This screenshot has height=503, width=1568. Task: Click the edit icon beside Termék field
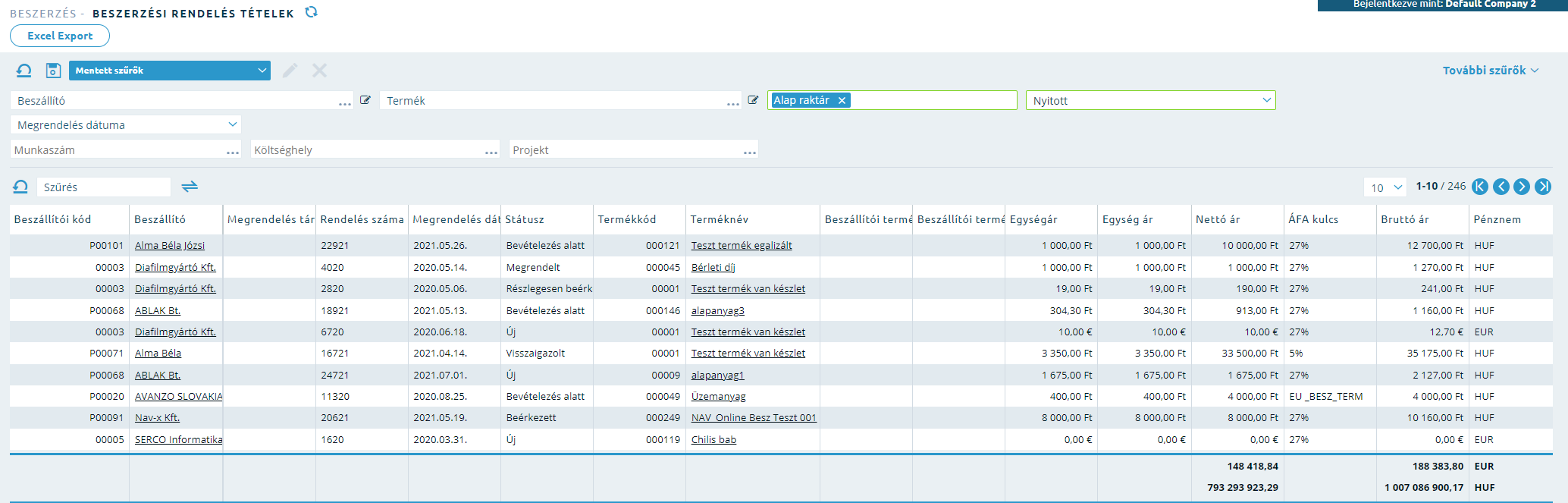753,100
